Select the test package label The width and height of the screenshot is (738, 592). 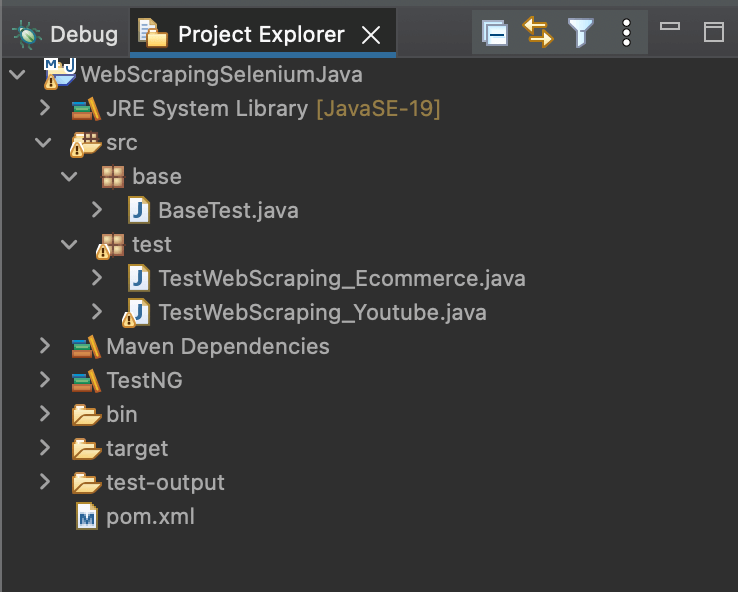pyautogui.click(x=152, y=244)
